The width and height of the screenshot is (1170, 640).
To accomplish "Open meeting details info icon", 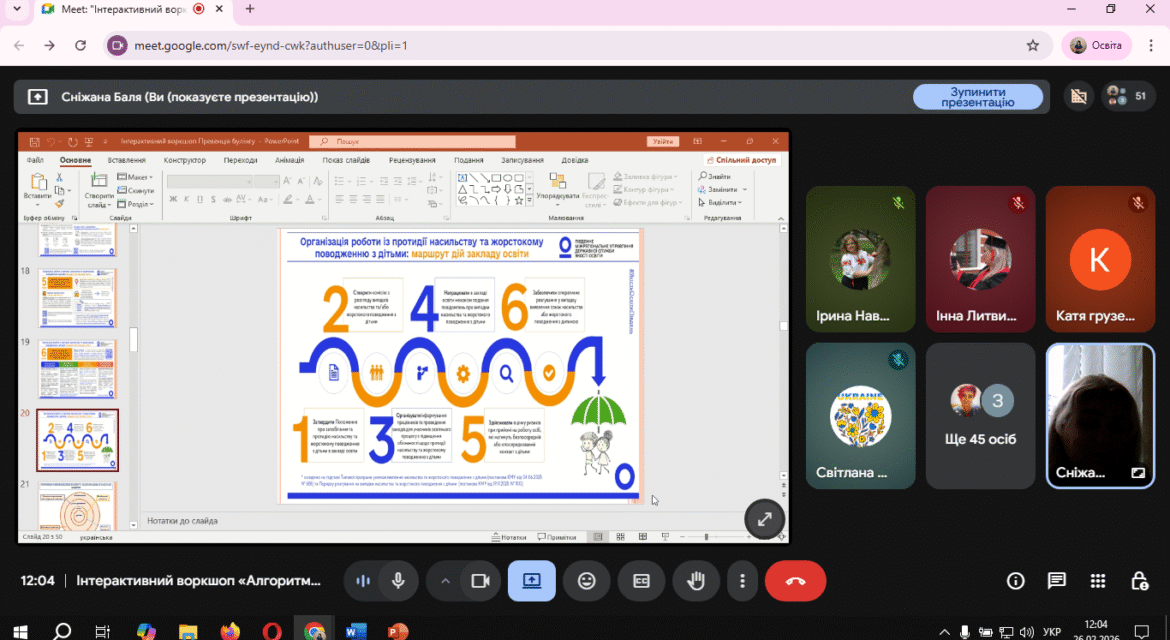I will coord(1016,580).
